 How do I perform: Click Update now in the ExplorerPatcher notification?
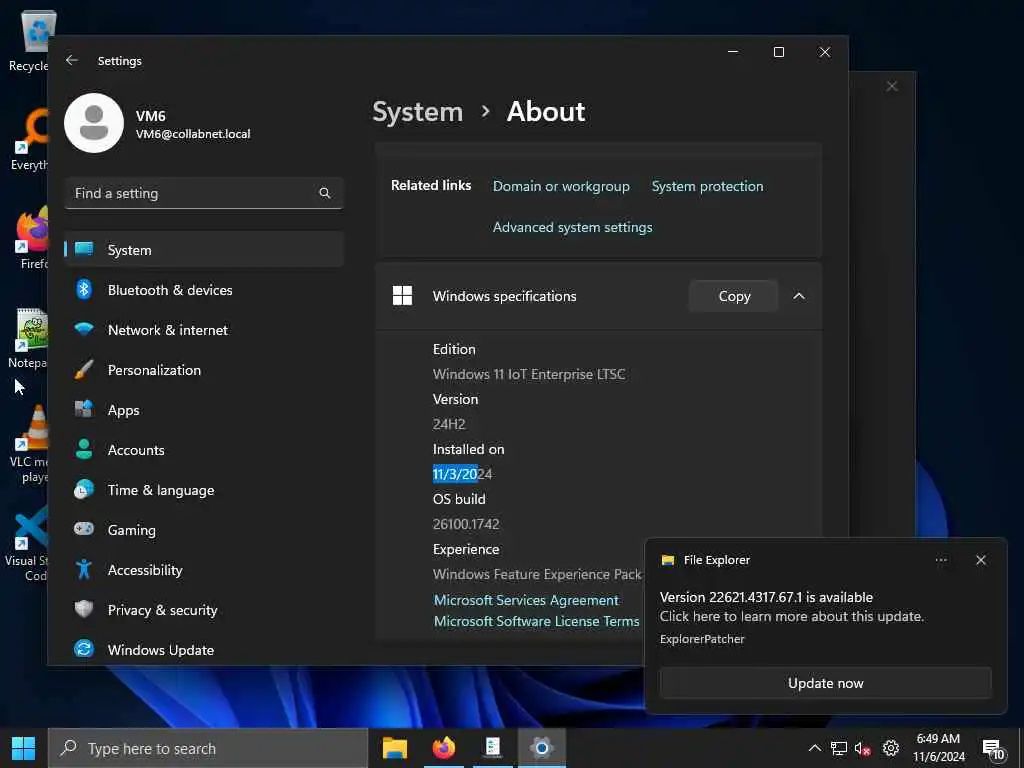click(x=825, y=683)
